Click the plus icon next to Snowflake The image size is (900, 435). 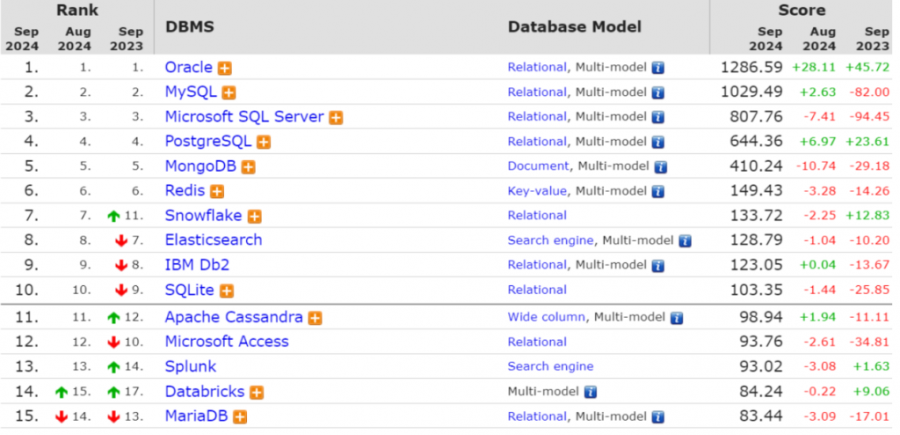[255, 216]
